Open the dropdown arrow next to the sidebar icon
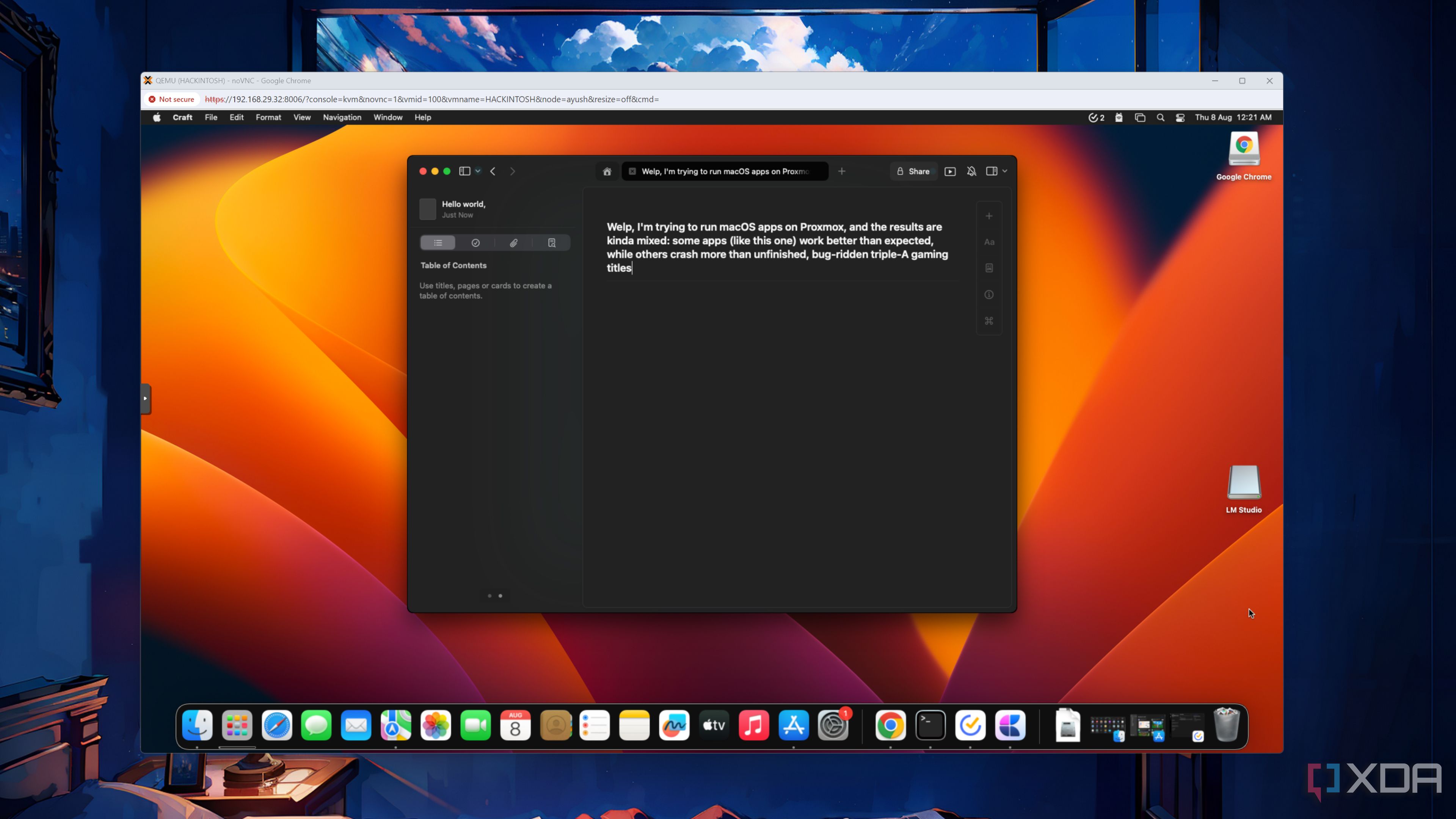Viewport: 1456px width, 819px height. pyautogui.click(x=478, y=171)
